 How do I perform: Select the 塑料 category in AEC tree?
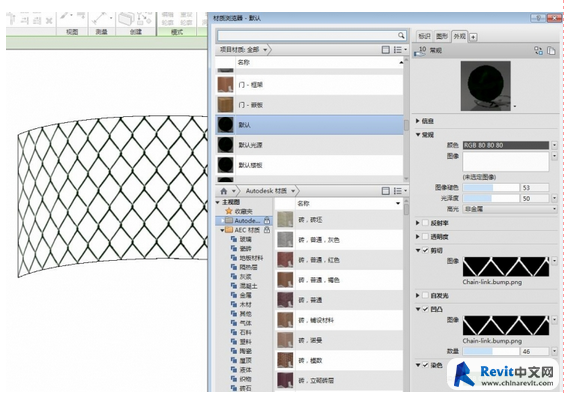pos(241,342)
